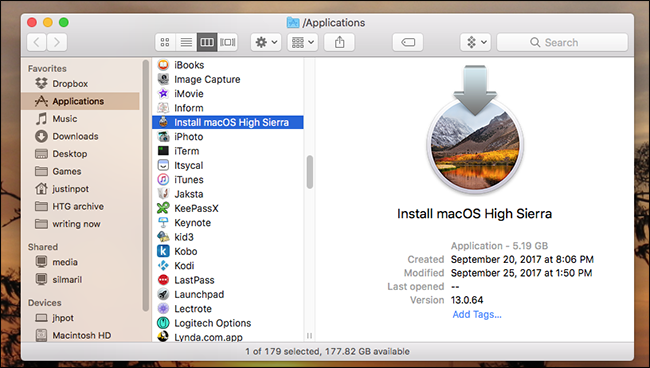Screen dimensions: 650x368
Task: Click the Add Tags... link
Action: click(477, 315)
